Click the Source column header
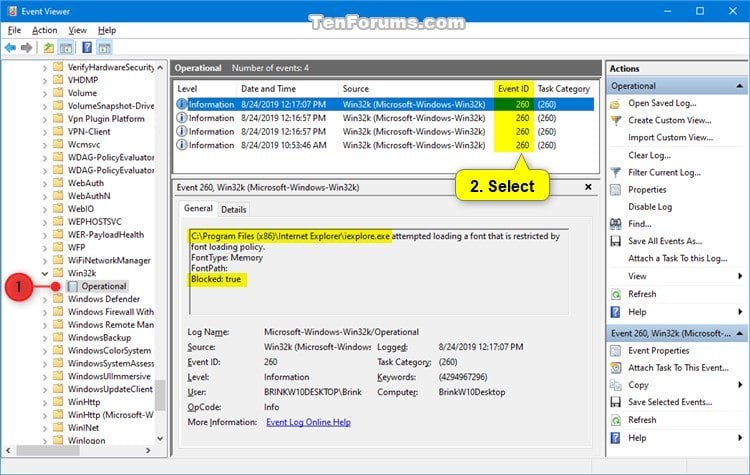750x475 pixels. pos(416,89)
